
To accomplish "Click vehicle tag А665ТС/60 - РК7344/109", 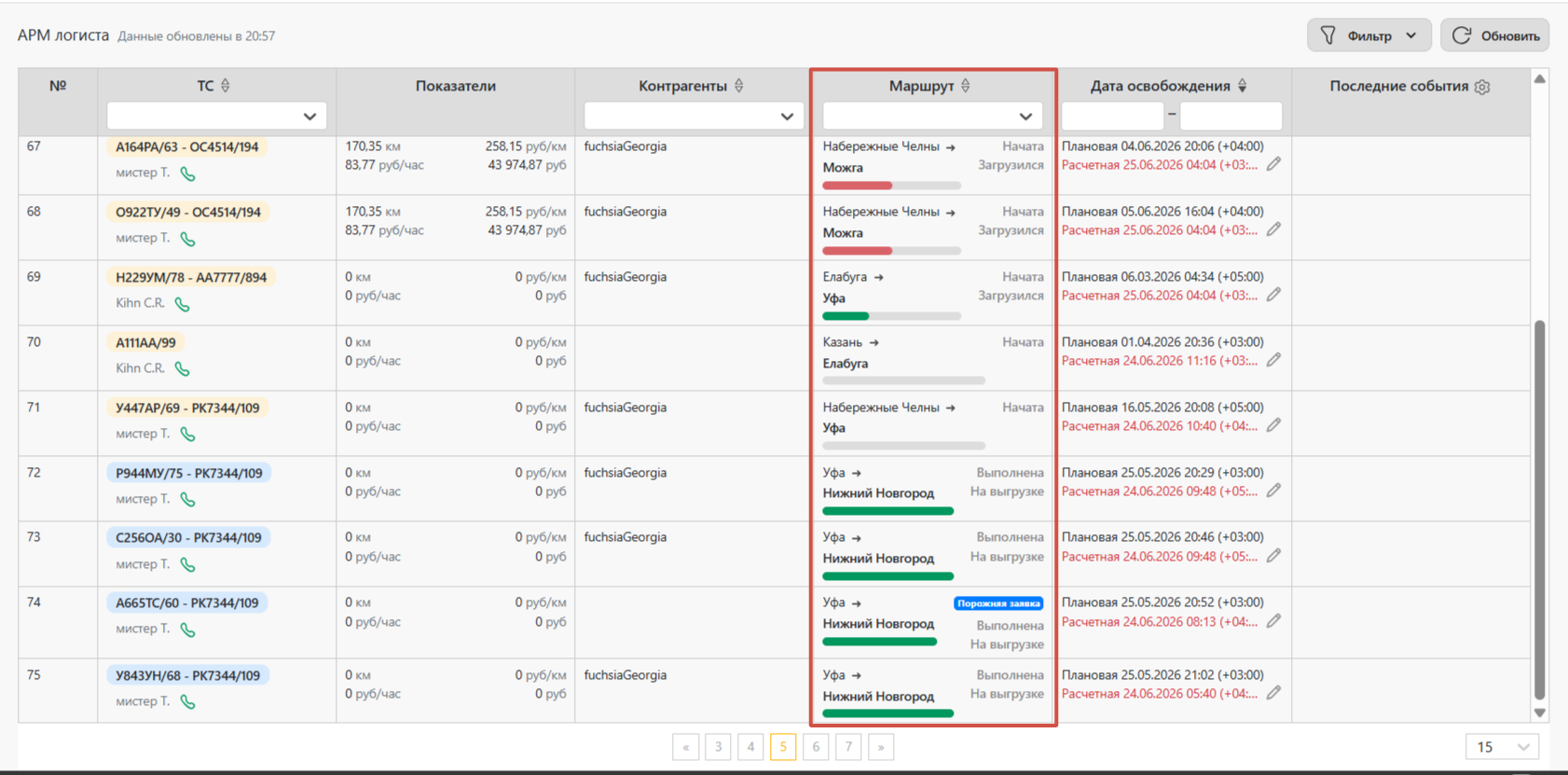I will [x=187, y=602].
